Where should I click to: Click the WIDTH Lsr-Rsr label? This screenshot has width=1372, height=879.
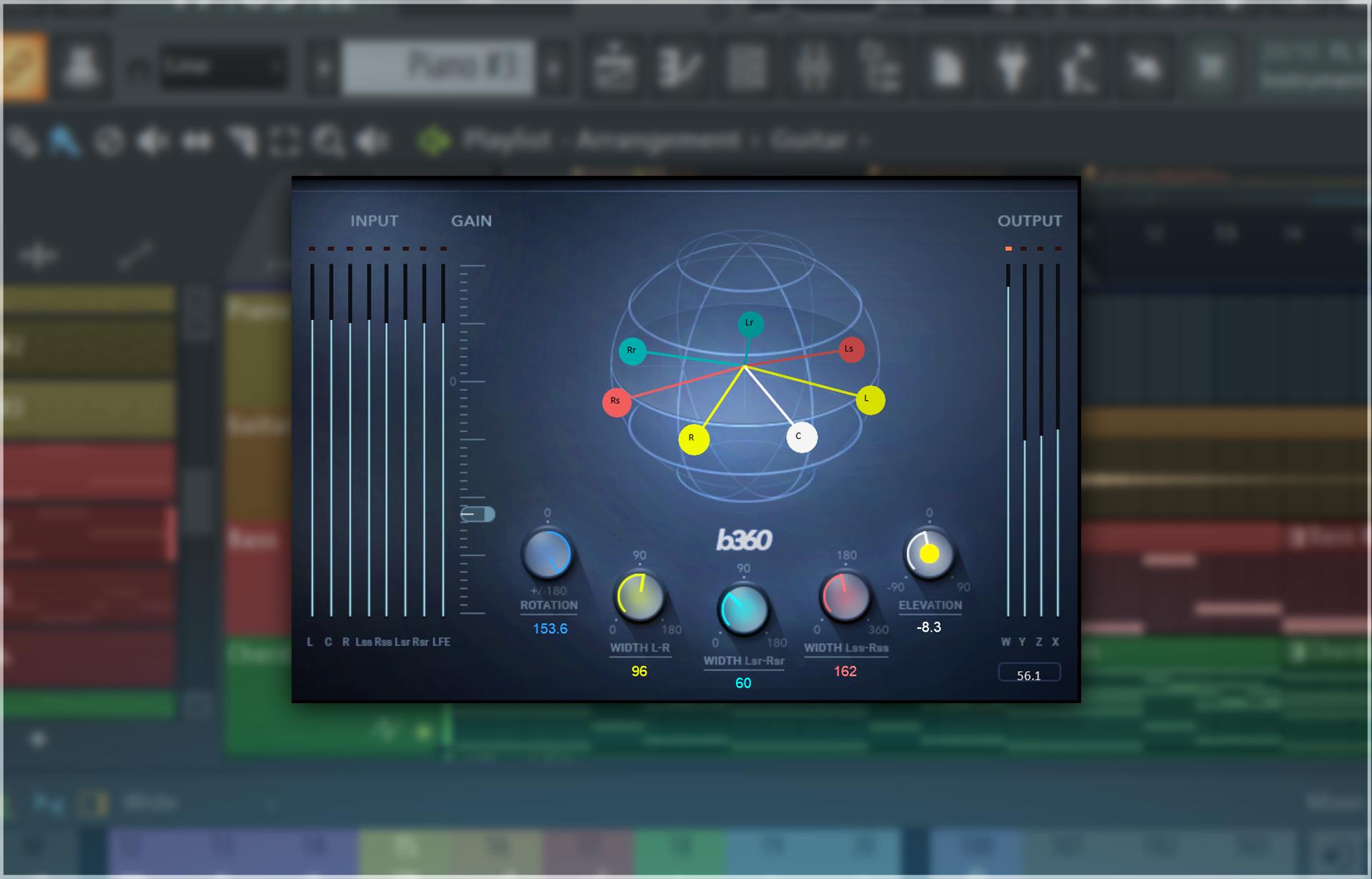pyautogui.click(x=744, y=661)
